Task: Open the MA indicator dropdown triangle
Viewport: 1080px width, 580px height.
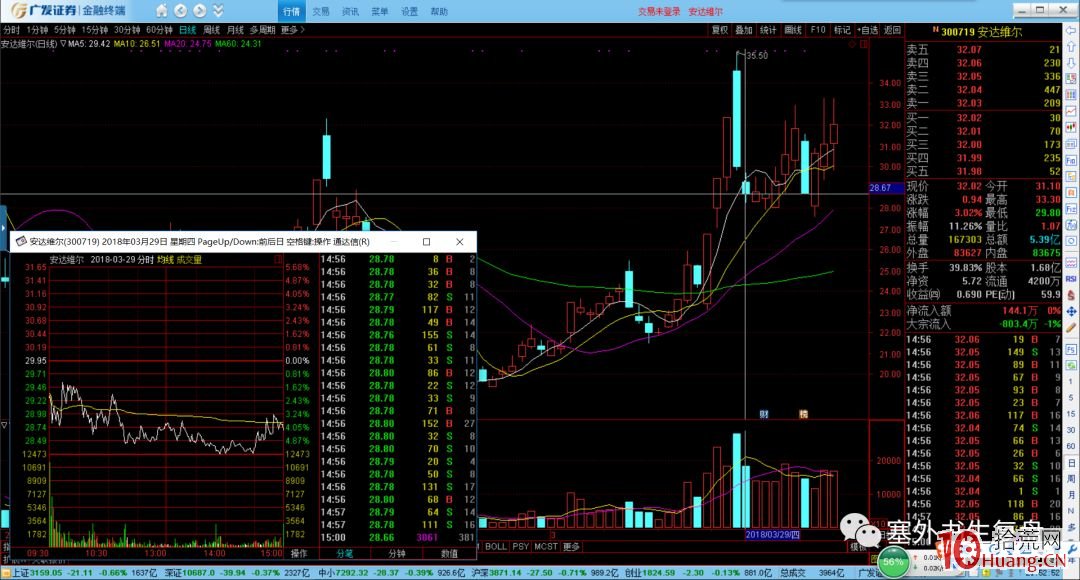Action: 63,43
